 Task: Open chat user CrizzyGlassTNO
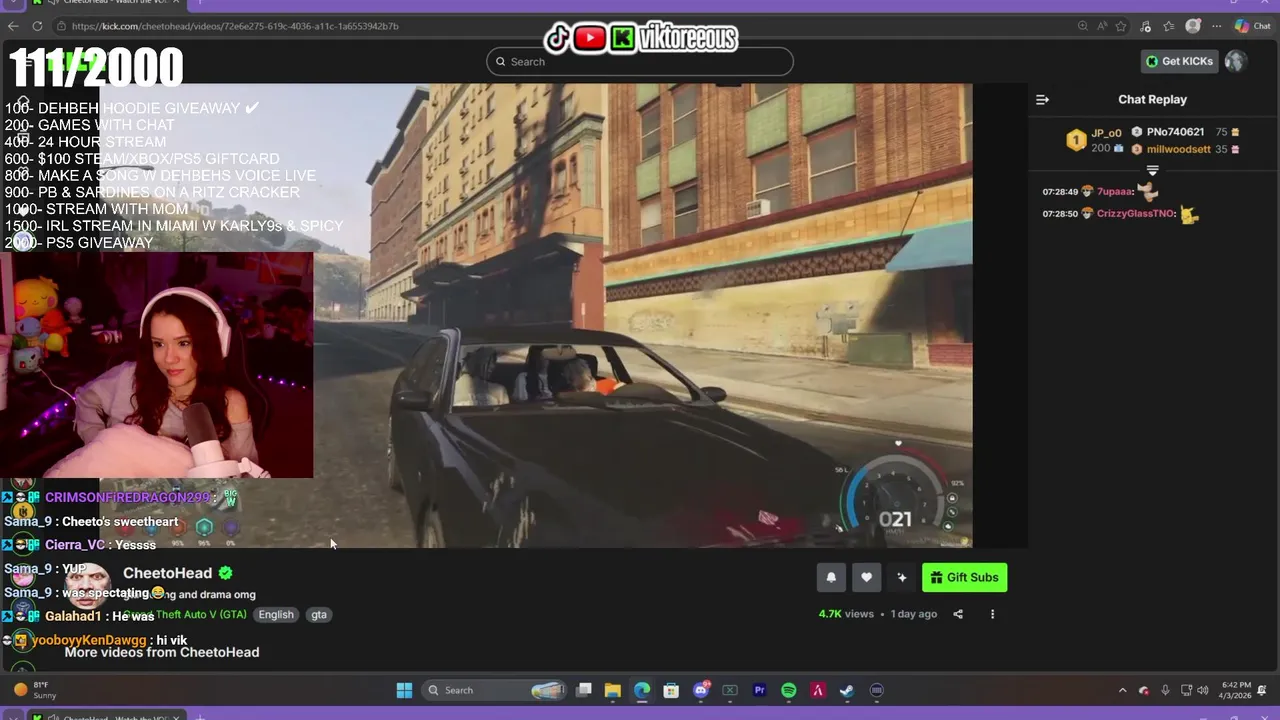point(1136,214)
